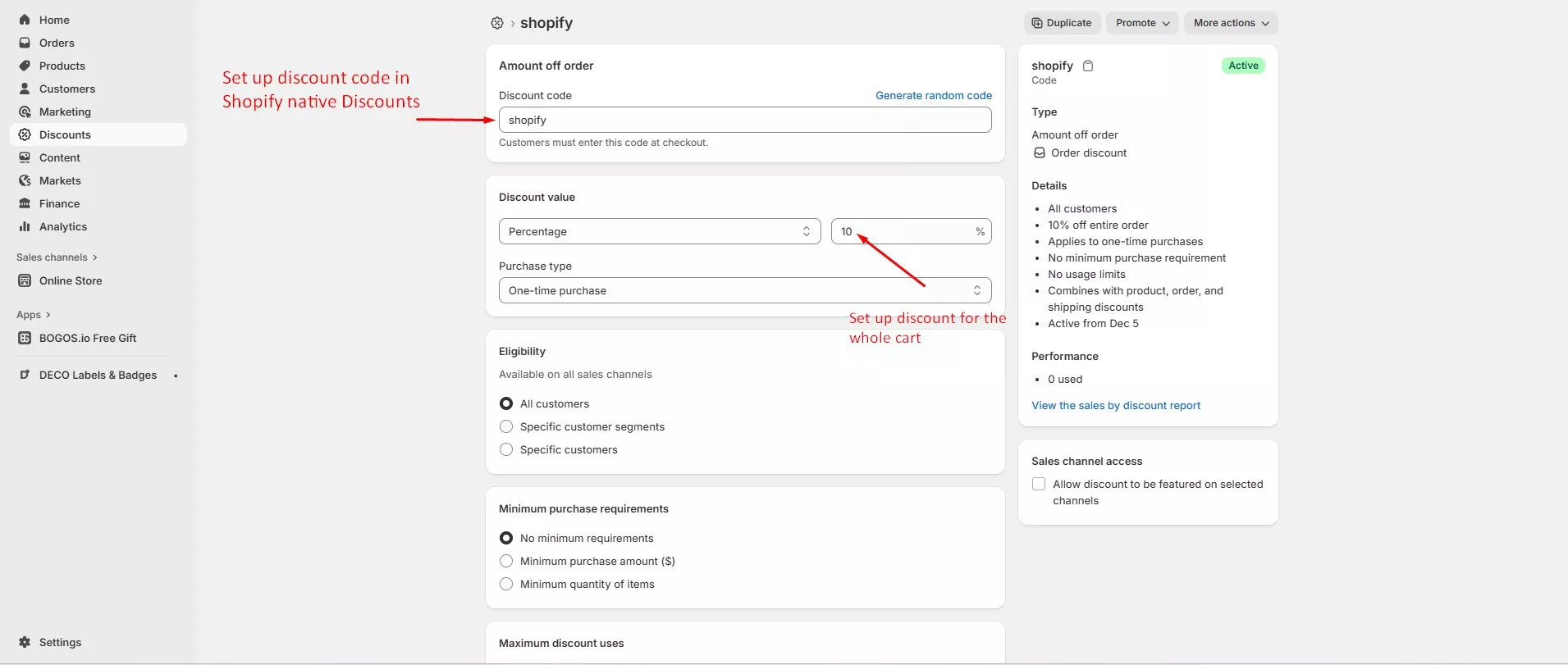1568x665 pixels.
Task: Click Generate random code link
Action: point(934,95)
